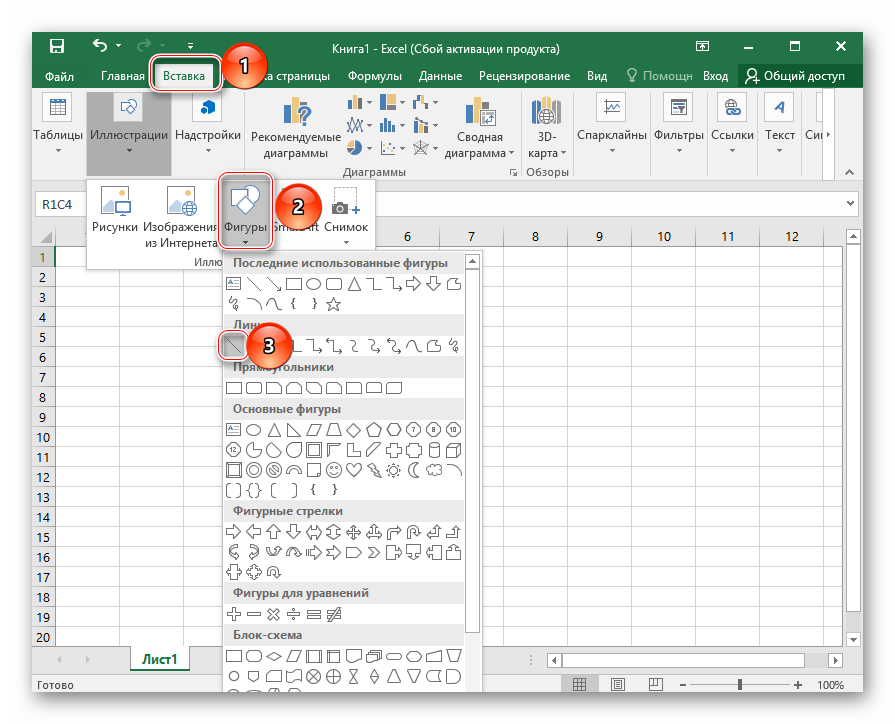The width and height of the screenshot is (895, 724).
Task: Select the not-equal equation shape
Action: [x=333, y=614]
